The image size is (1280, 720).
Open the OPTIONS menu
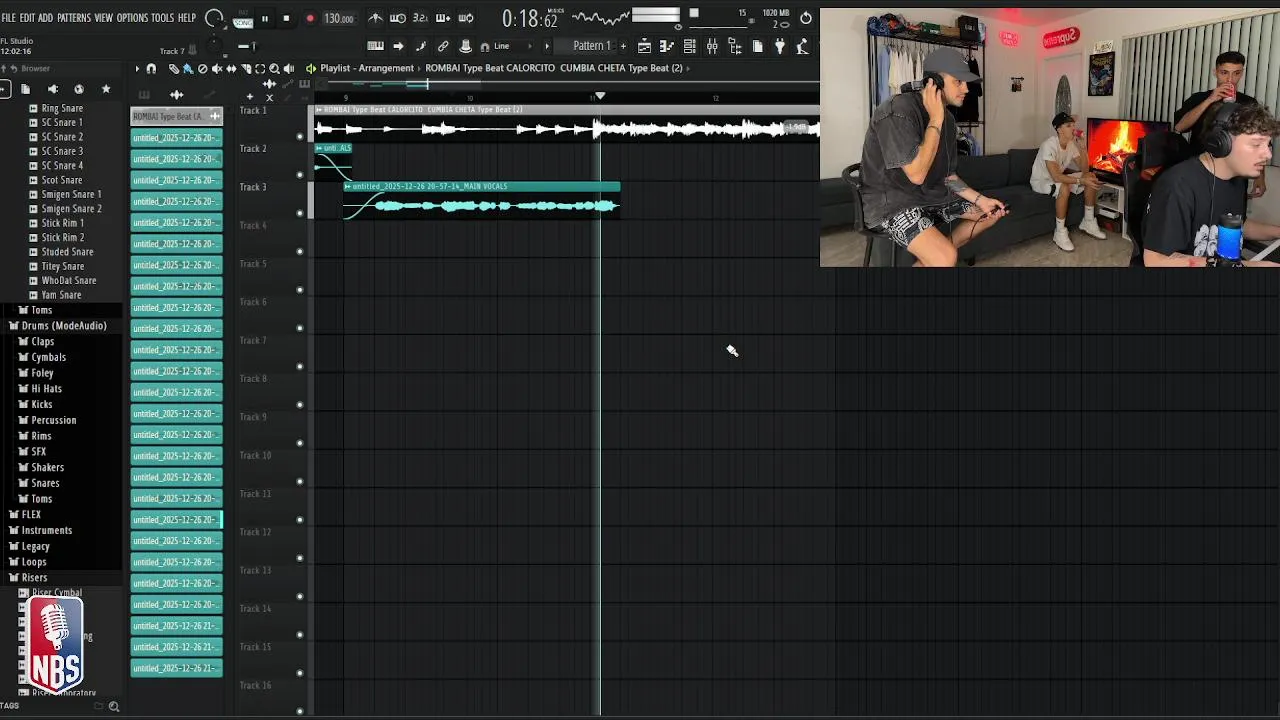[x=132, y=18]
